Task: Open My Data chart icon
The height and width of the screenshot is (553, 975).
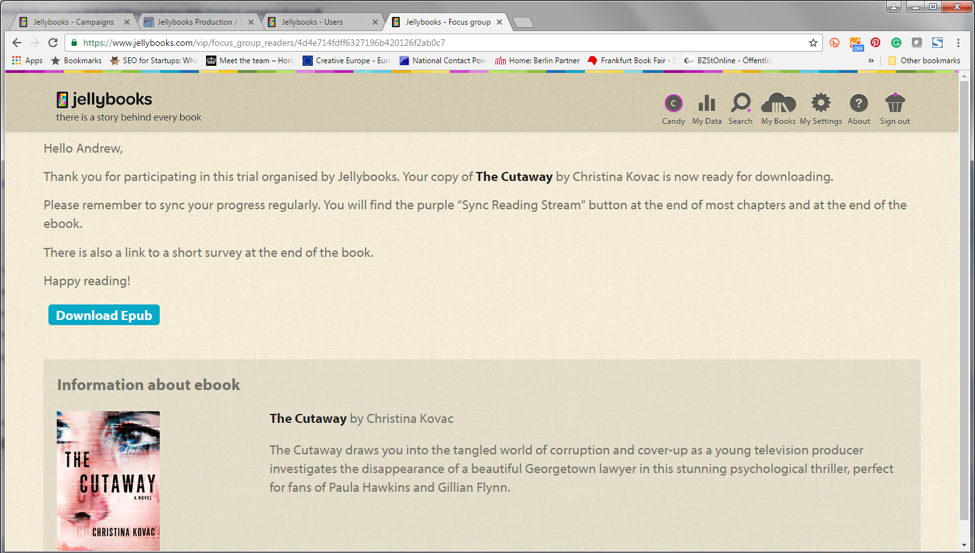Action: (x=706, y=104)
